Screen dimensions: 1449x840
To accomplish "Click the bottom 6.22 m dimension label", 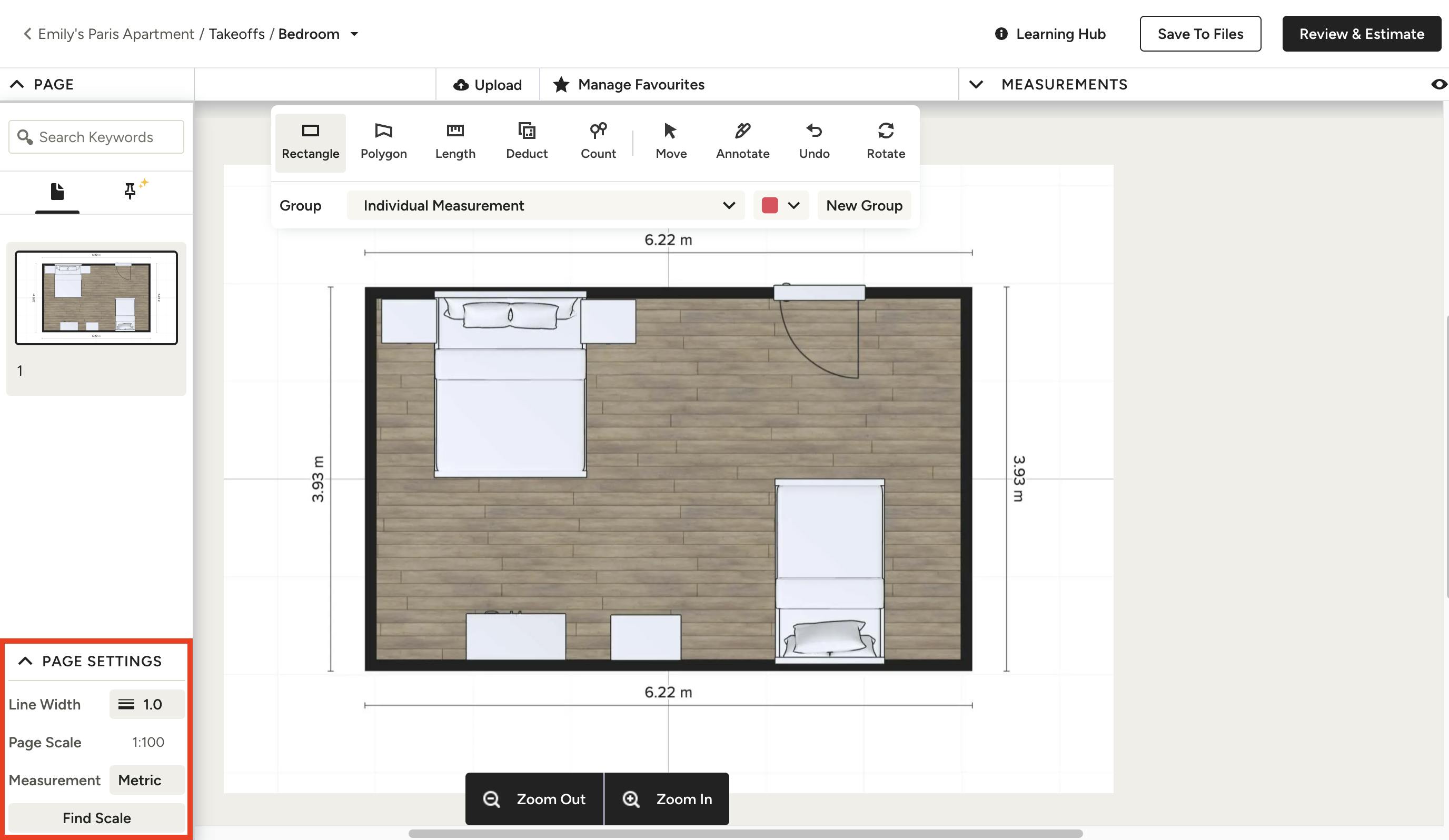I will coord(668,692).
